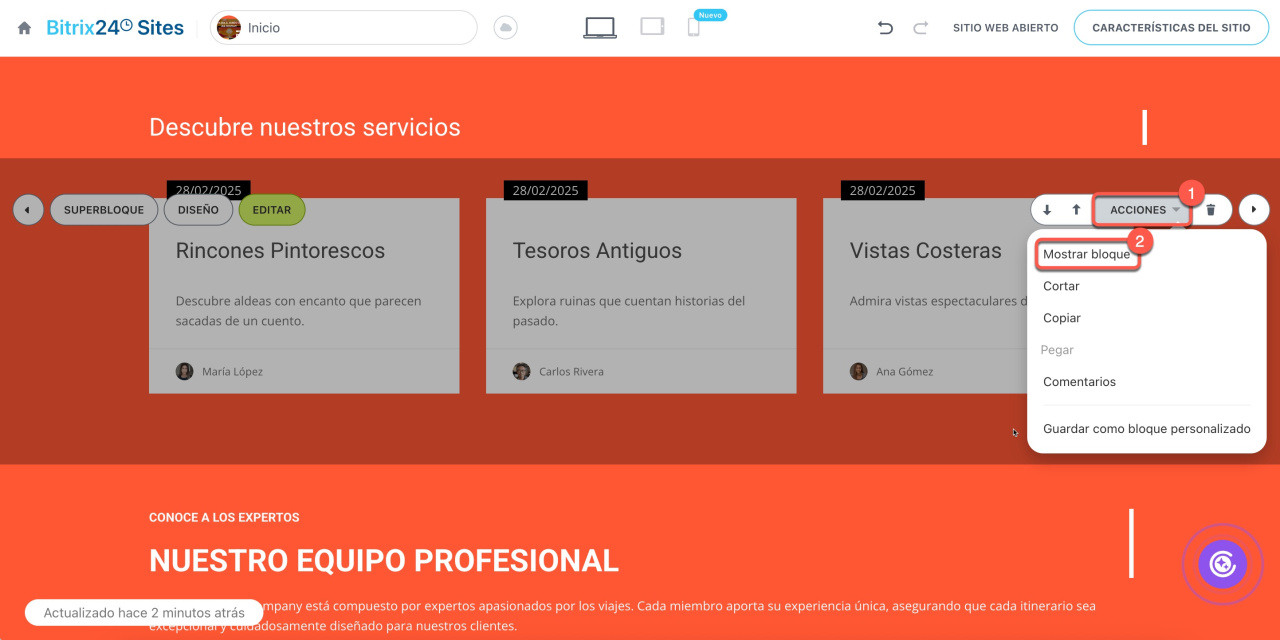Delete block using trash icon

click(1211, 210)
